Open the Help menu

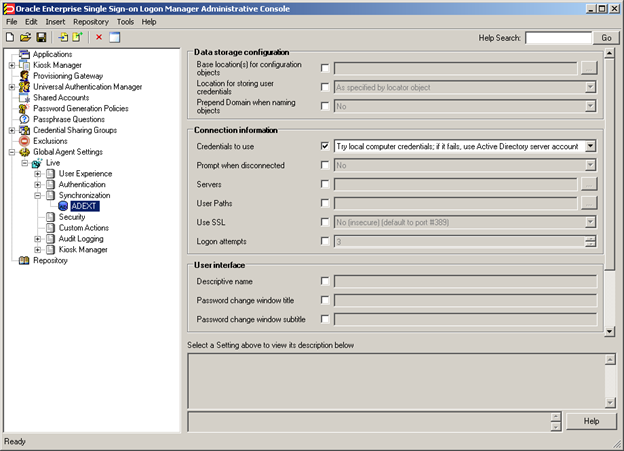pyautogui.click(x=149, y=22)
